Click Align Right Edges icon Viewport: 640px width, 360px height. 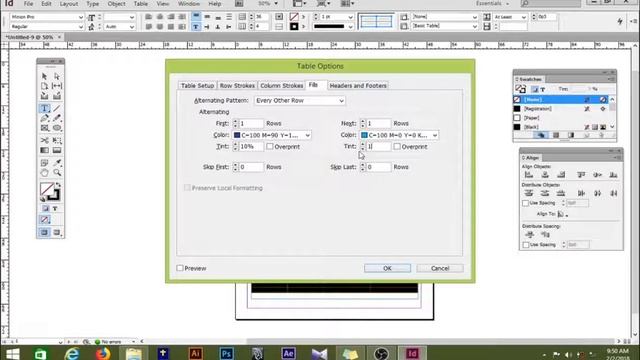(561, 175)
